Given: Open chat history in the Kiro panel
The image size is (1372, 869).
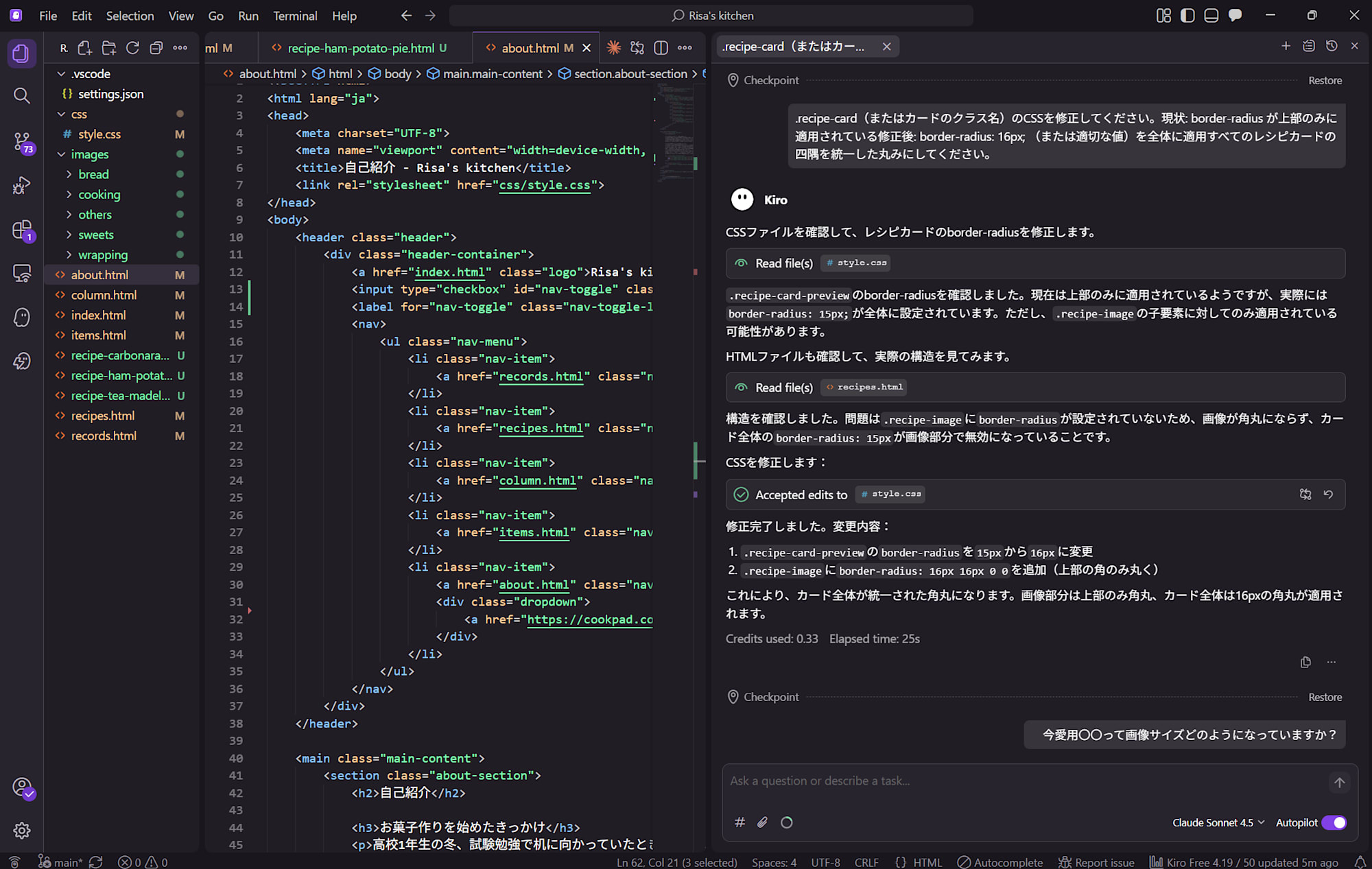Looking at the screenshot, I should pos(1332,46).
